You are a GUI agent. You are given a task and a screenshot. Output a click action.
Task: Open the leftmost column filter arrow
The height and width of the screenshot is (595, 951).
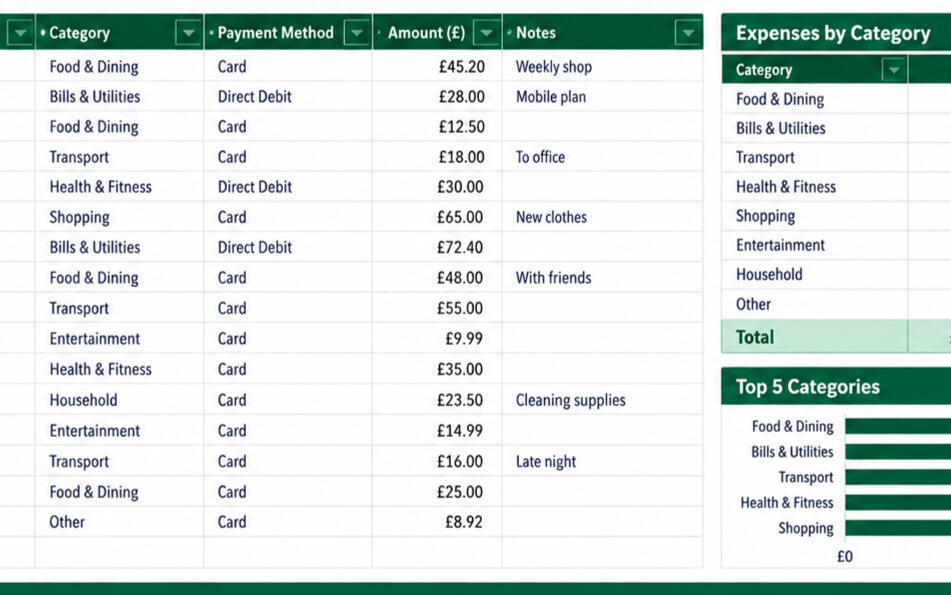coord(20,33)
